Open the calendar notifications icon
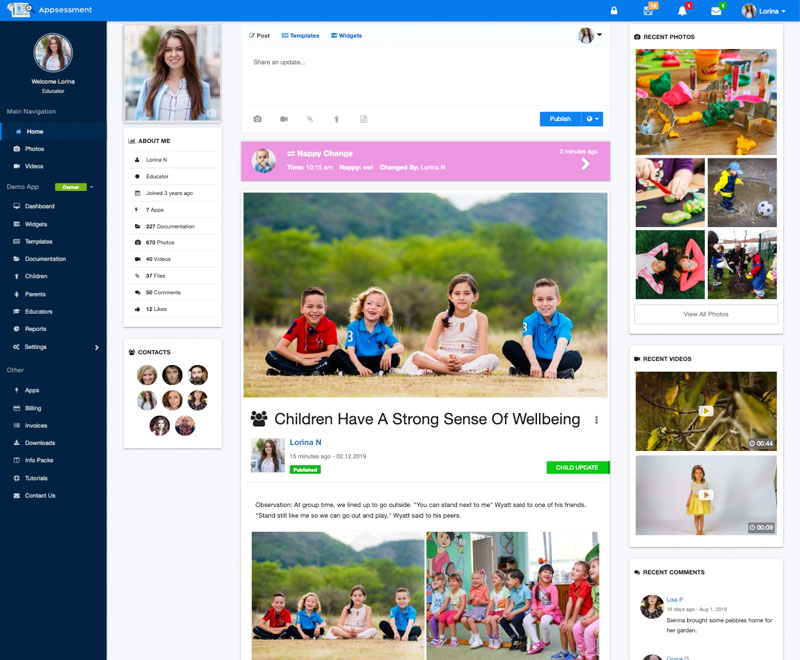 coord(648,10)
